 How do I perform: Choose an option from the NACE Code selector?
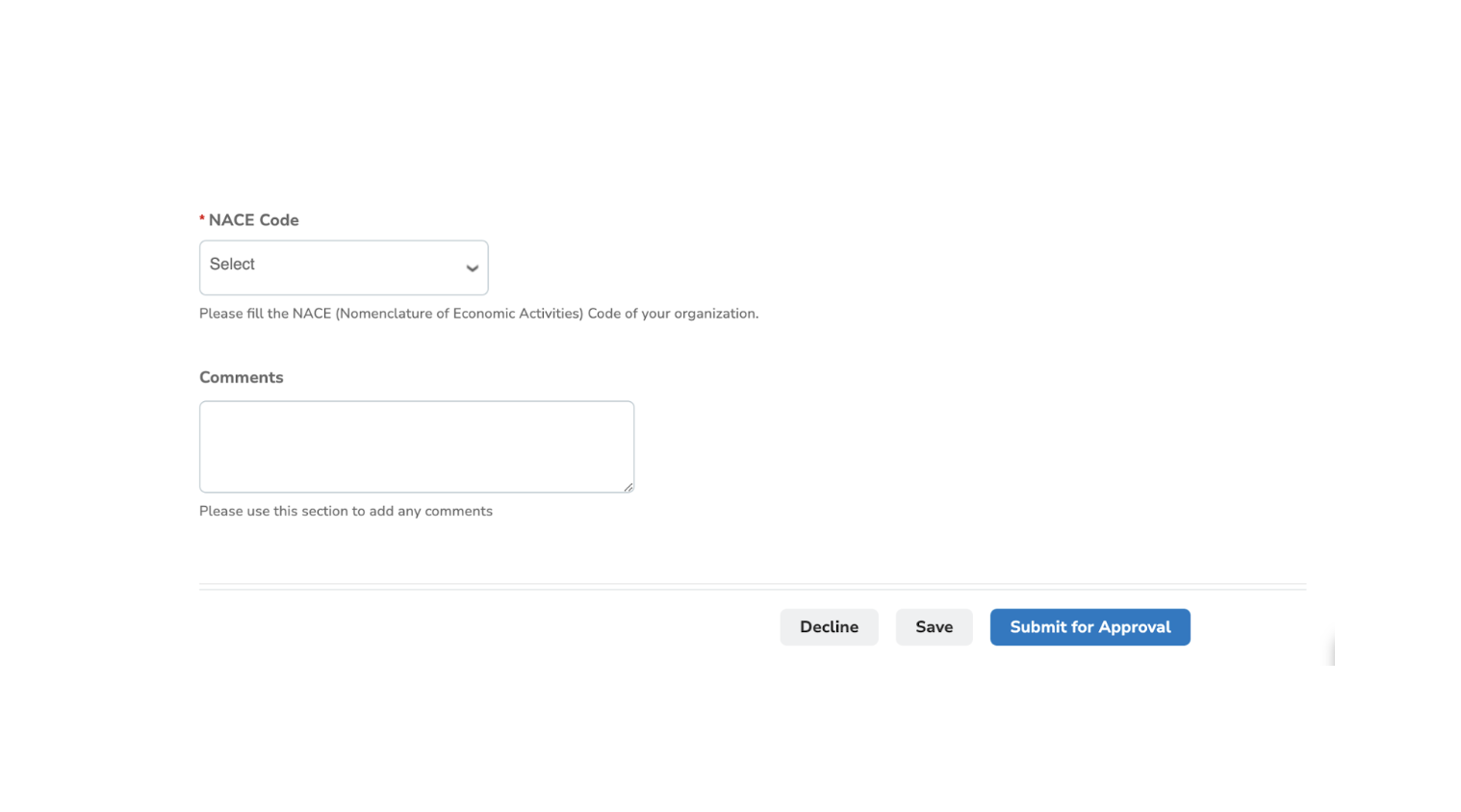point(343,266)
